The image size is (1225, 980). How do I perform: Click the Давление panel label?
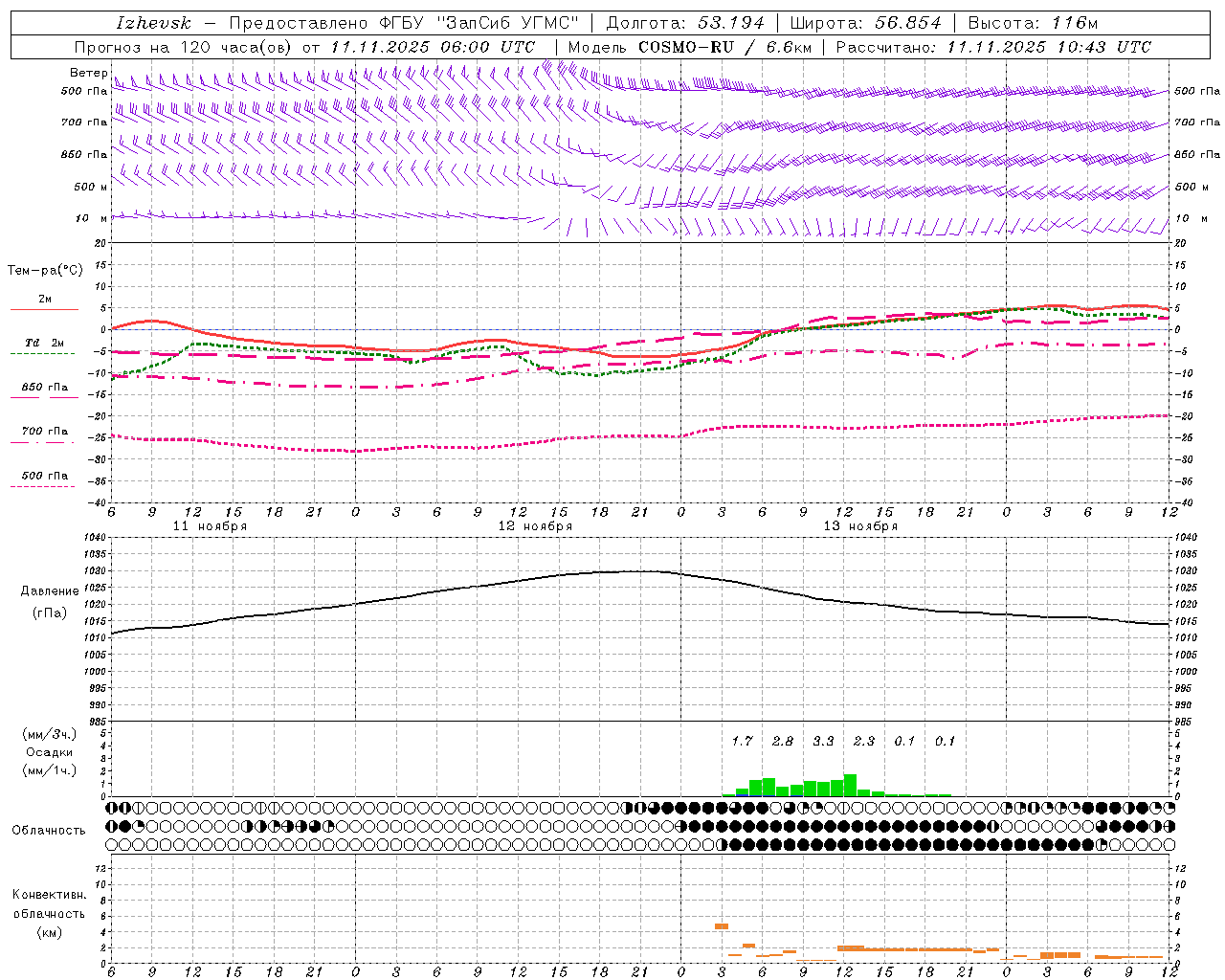click(50, 591)
